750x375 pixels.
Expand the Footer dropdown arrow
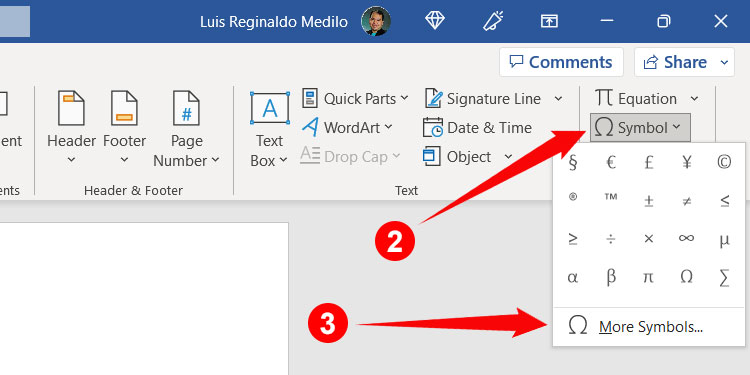124,160
